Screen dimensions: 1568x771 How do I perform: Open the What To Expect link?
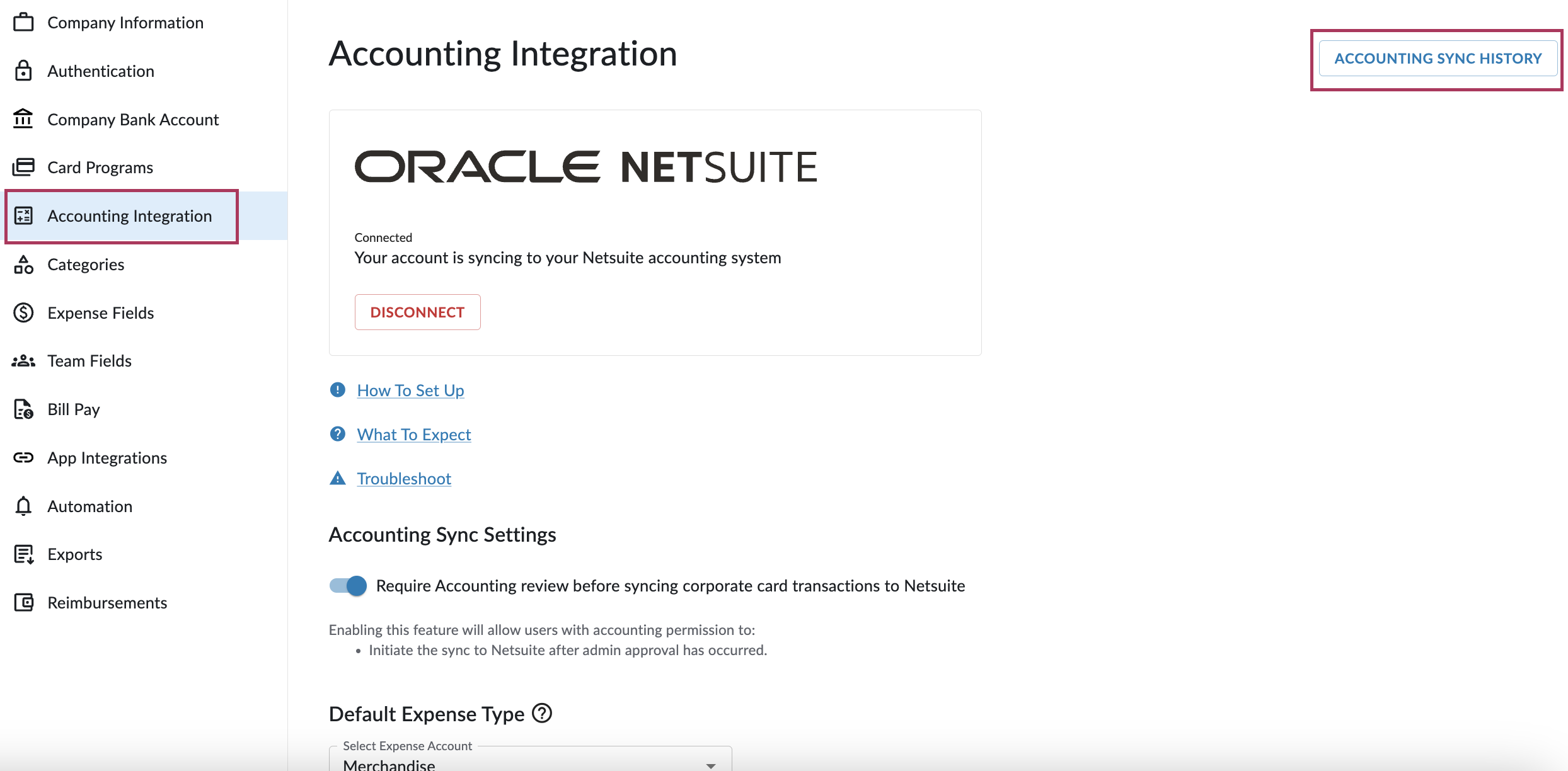[x=414, y=435]
